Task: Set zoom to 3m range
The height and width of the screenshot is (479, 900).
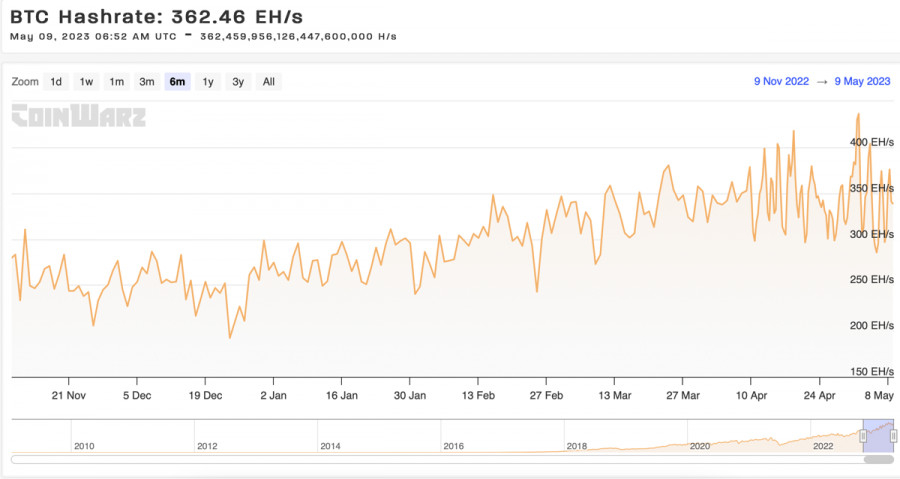Action: tap(147, 81)
